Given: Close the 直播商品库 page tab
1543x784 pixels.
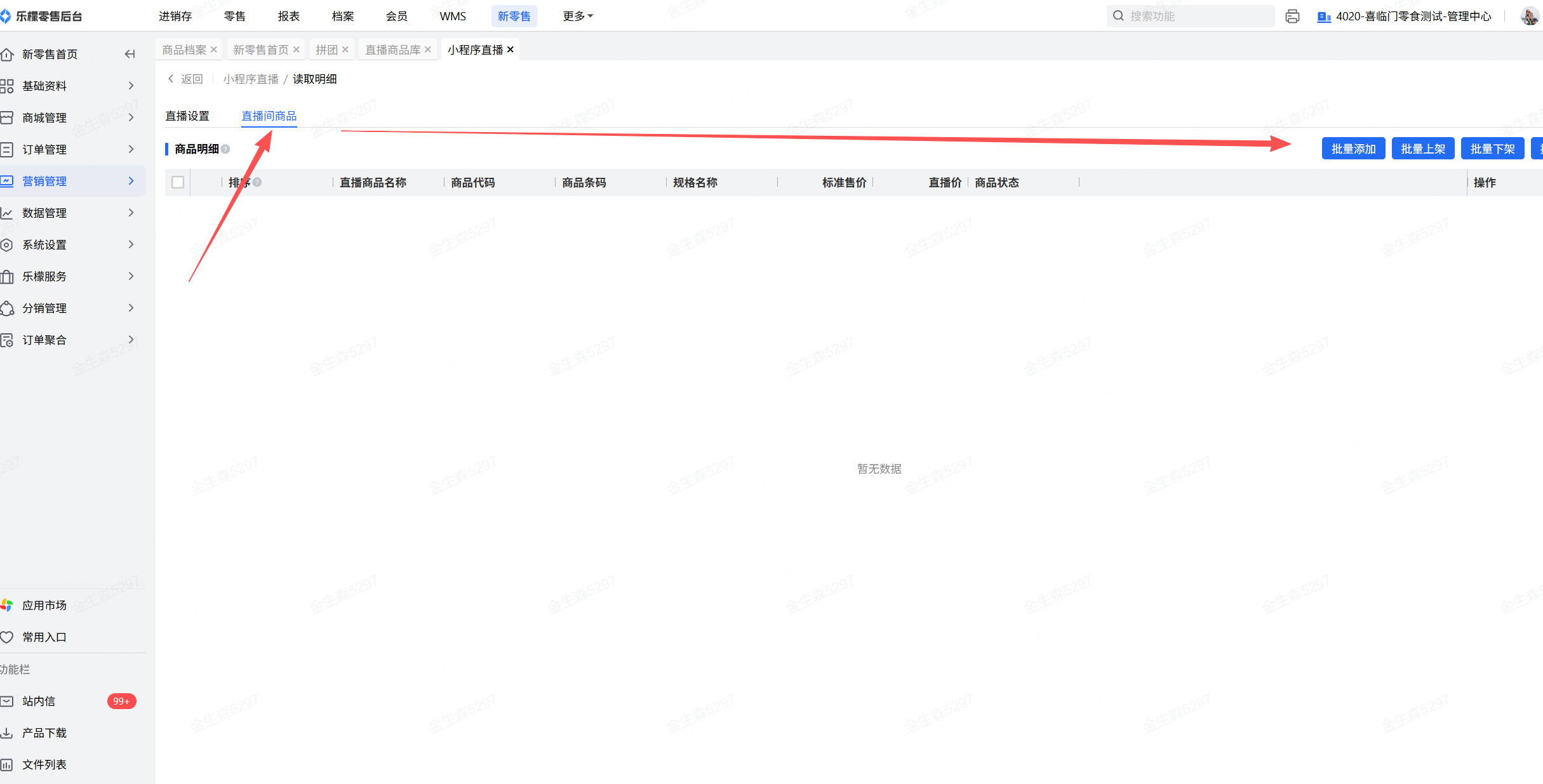Looking at the screenshot, I should (x=428, y=50).
